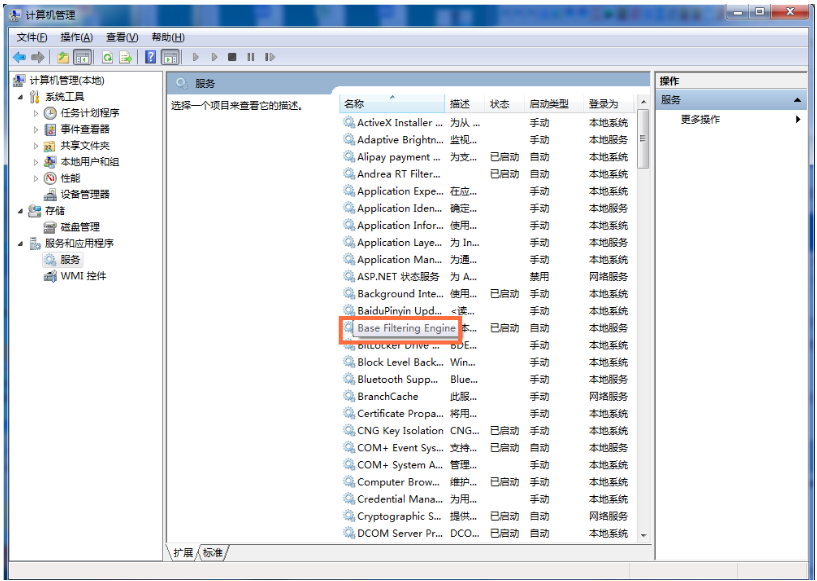Image resolution: width=817 pixels, height=581 pixels.
Task: Select the Cryptographic Services row
Action: click(x=487, y=516)
